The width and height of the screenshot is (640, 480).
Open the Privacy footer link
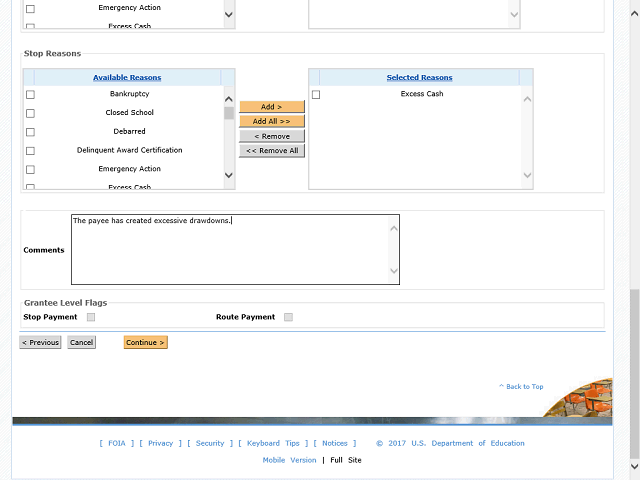[160, 443]
